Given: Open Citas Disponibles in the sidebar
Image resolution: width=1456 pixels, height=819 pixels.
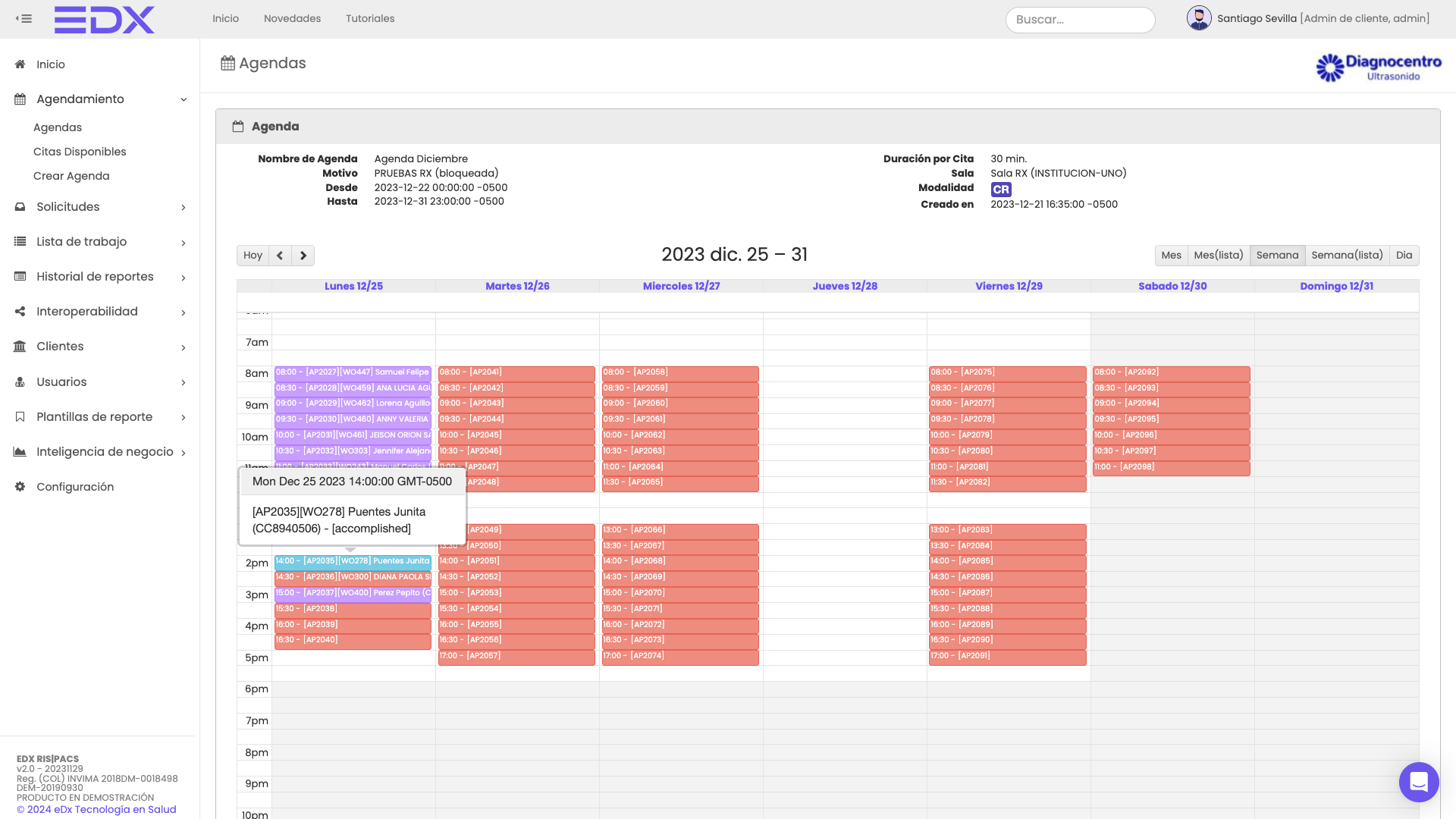Looking at the screenshot, I should pos(80,152).
